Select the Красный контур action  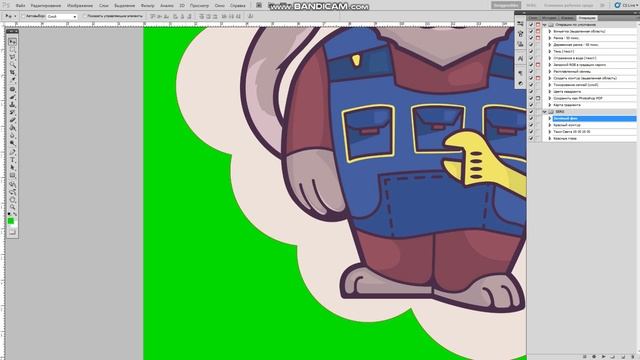567,125
